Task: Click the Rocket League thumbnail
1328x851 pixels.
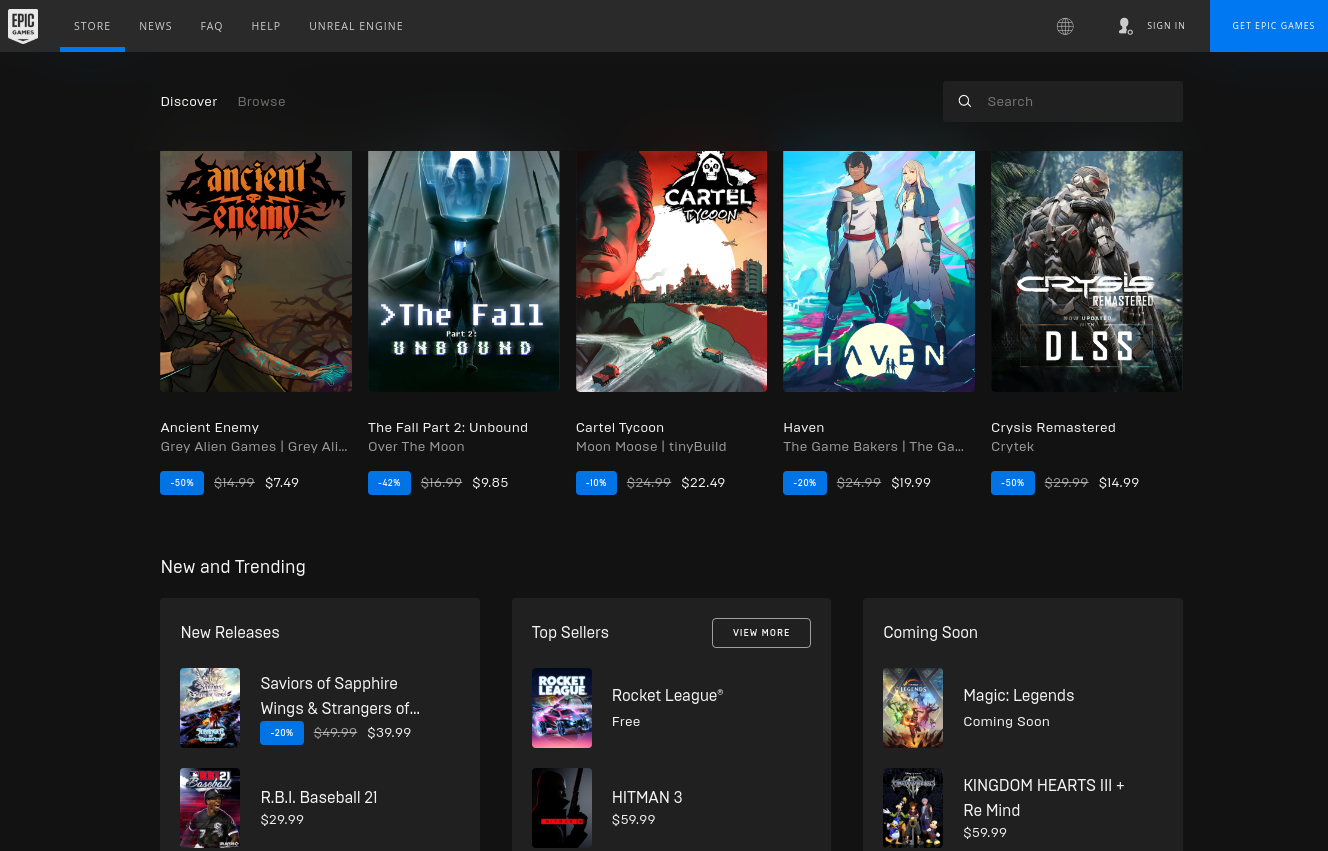Action: pyautogui.click(x=562, y=708)
